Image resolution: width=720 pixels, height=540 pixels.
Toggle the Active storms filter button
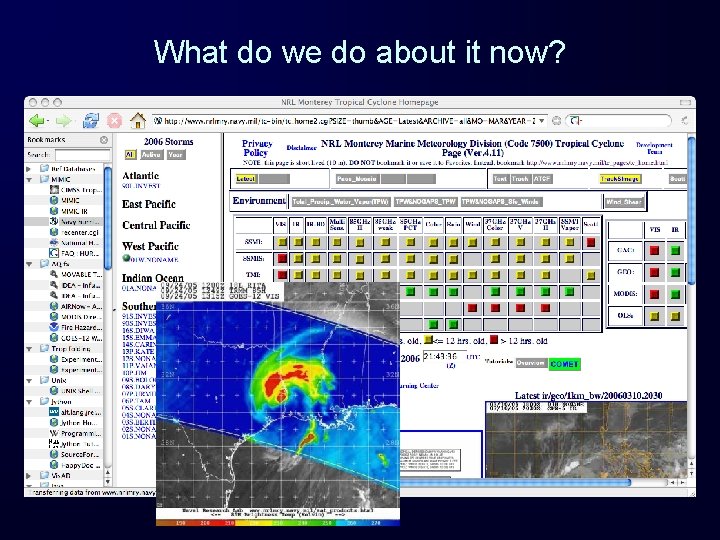pyautogui.click(x=151, y=155)
